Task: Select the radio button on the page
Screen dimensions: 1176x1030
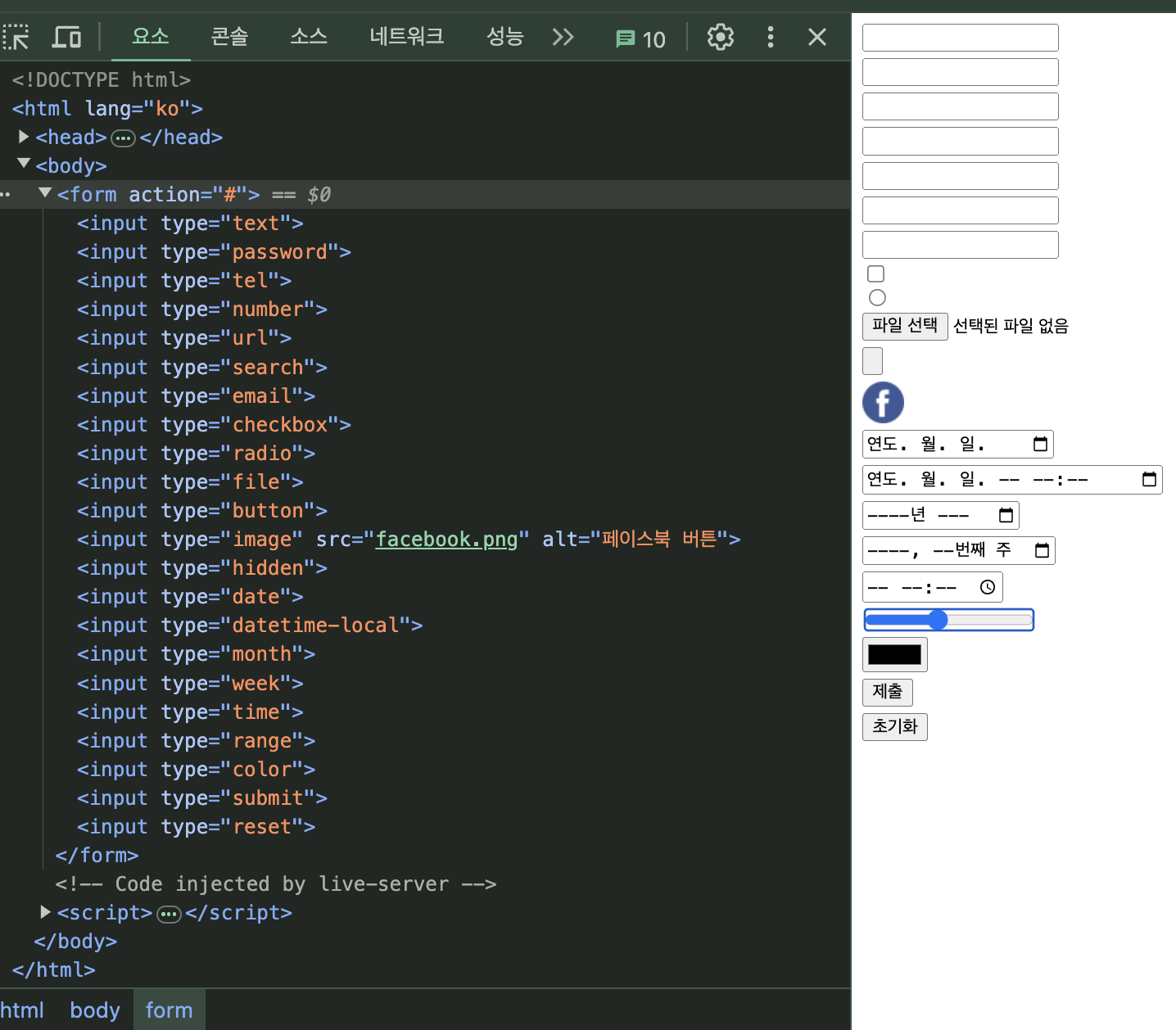Action: click(x=877, y=297)
